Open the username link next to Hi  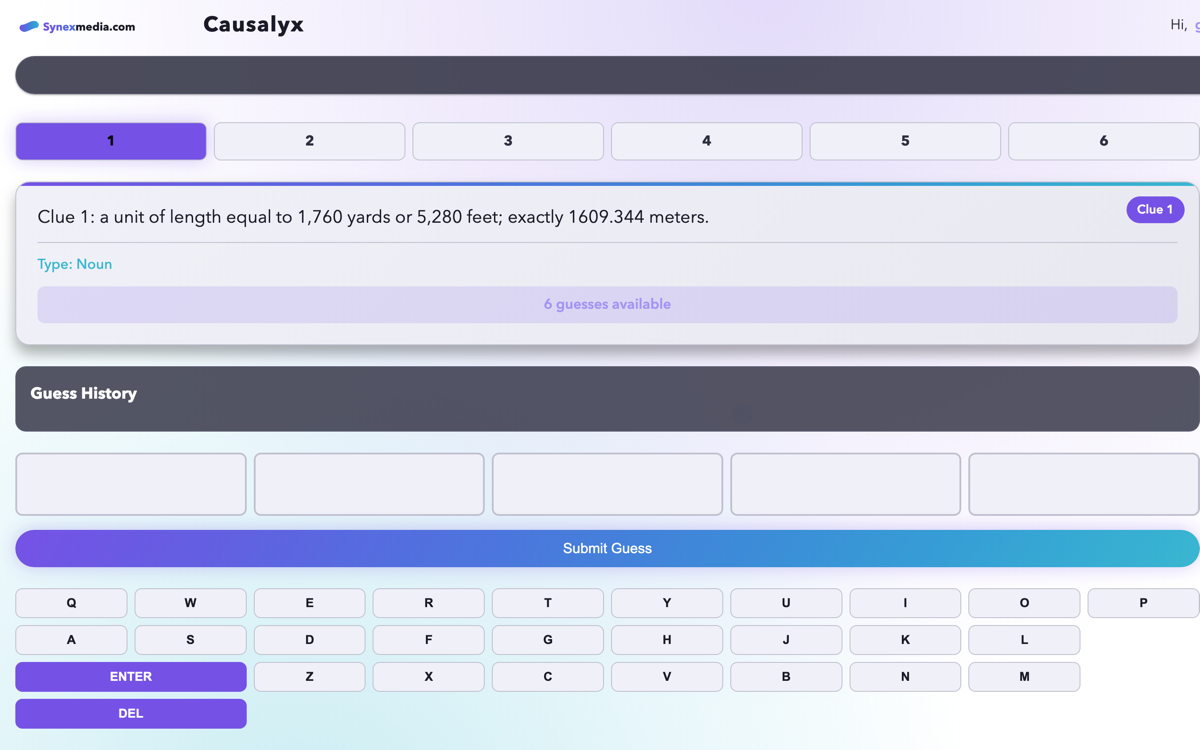(x=1196, y=24)
